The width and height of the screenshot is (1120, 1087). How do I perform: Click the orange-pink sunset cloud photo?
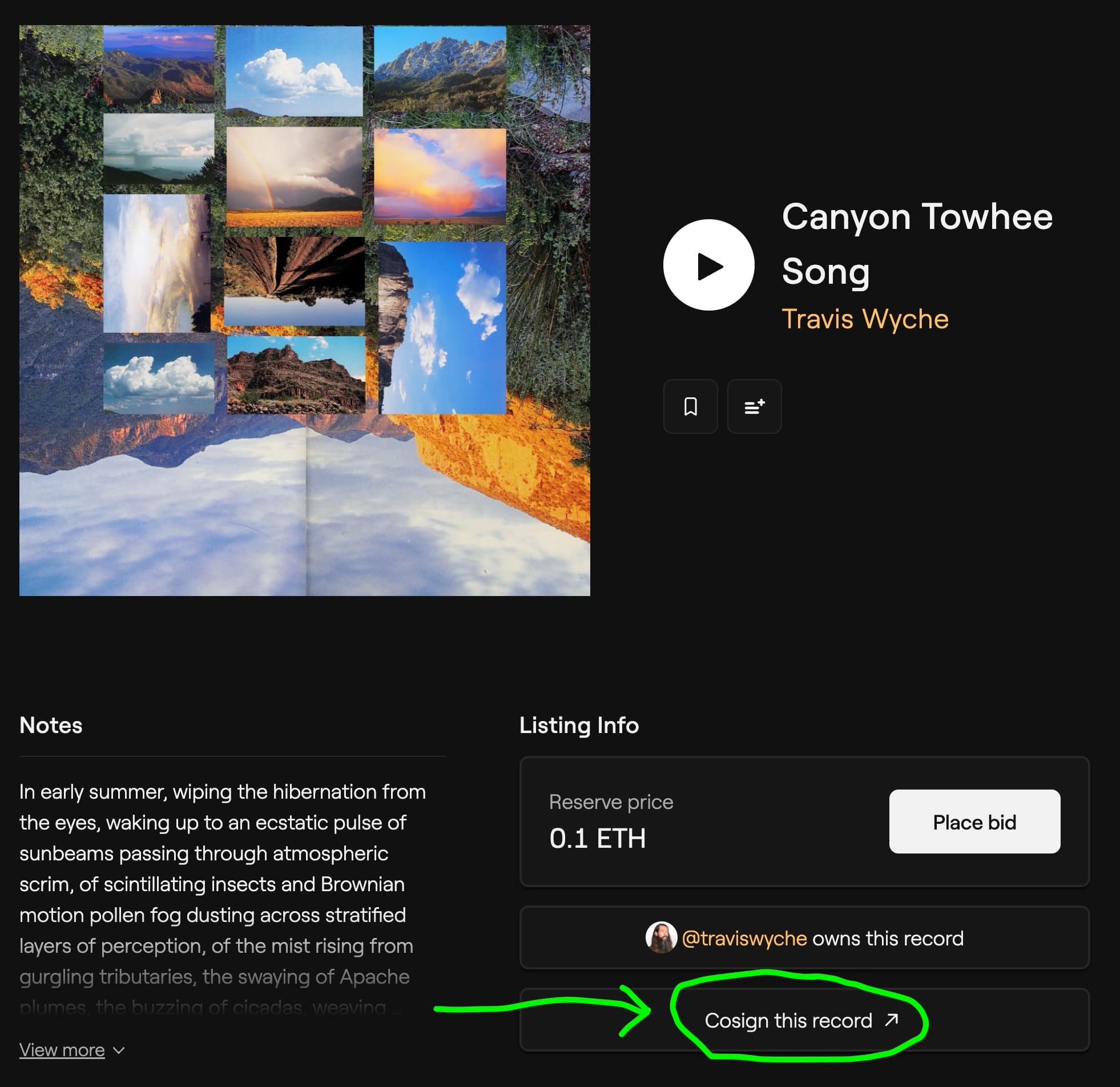[x=440, y=176]
